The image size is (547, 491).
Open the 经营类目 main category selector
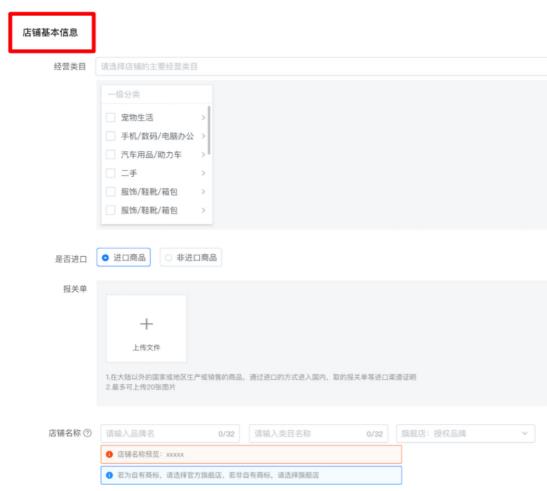point(321,66)
